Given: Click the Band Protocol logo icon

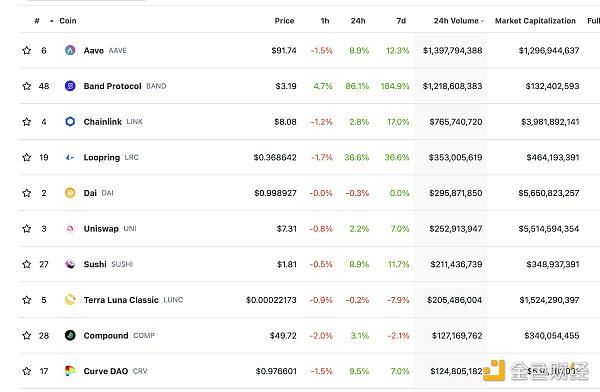Looking at the screenshot, I should pyautogui.click(x=70, y=86).
